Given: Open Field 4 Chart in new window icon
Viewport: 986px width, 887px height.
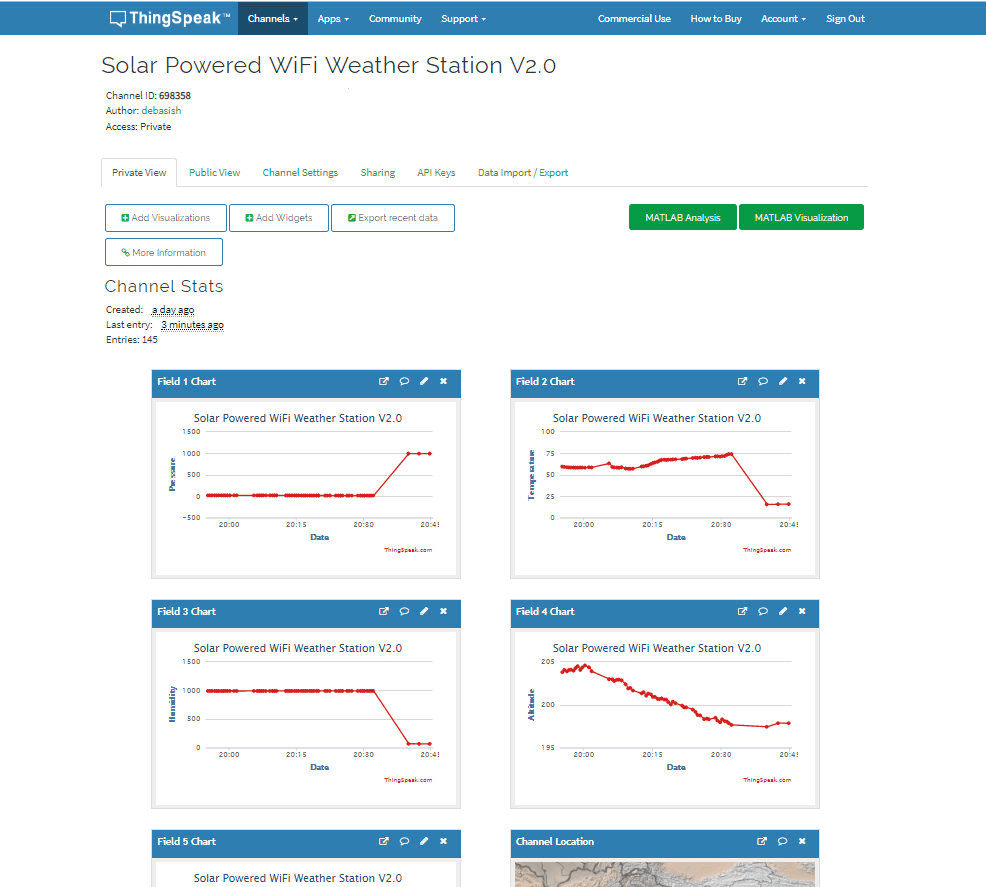Looking at the screenshot, I should tap(743, 611).
